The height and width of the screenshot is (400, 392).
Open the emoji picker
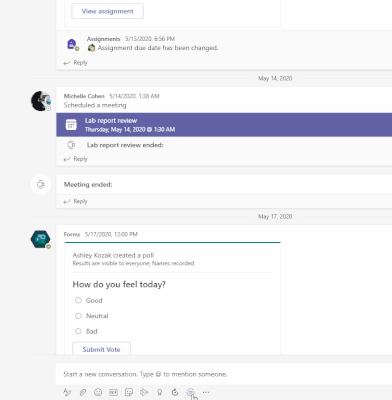click(x=98, y=392)
